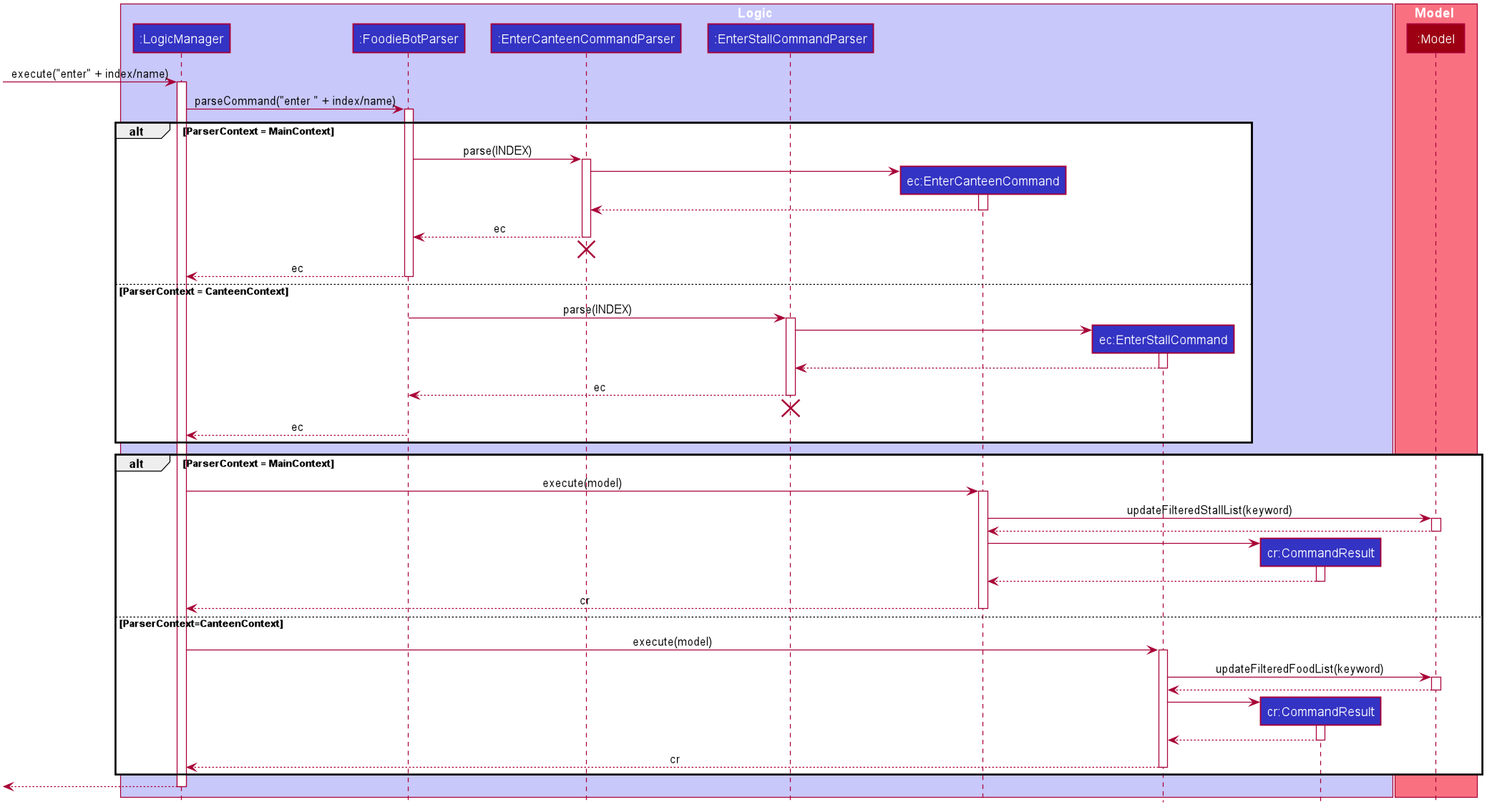Screen dimensions: 1492x812
Task: Click the EnterStallCommandParser activation bar
Action: [791, 356]
